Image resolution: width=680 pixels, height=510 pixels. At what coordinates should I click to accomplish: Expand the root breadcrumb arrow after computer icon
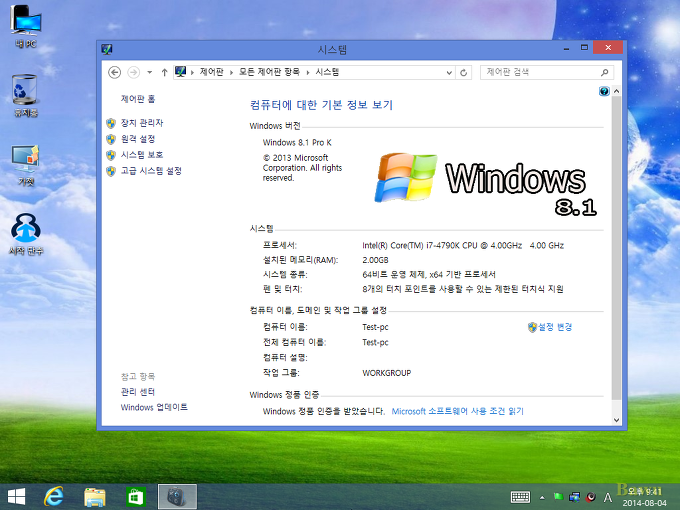(x=192, y=72)
